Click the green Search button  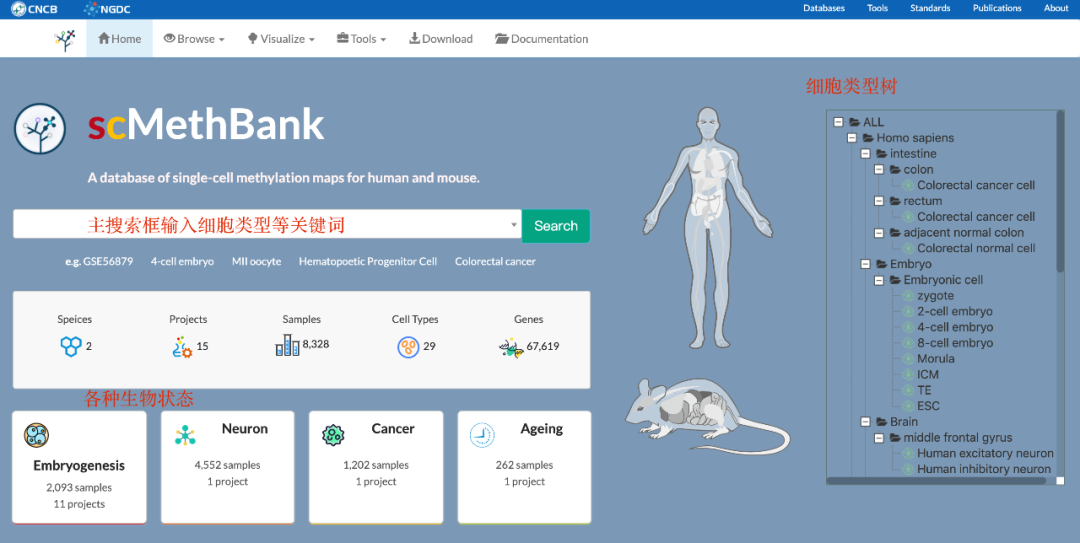[556, 225]
